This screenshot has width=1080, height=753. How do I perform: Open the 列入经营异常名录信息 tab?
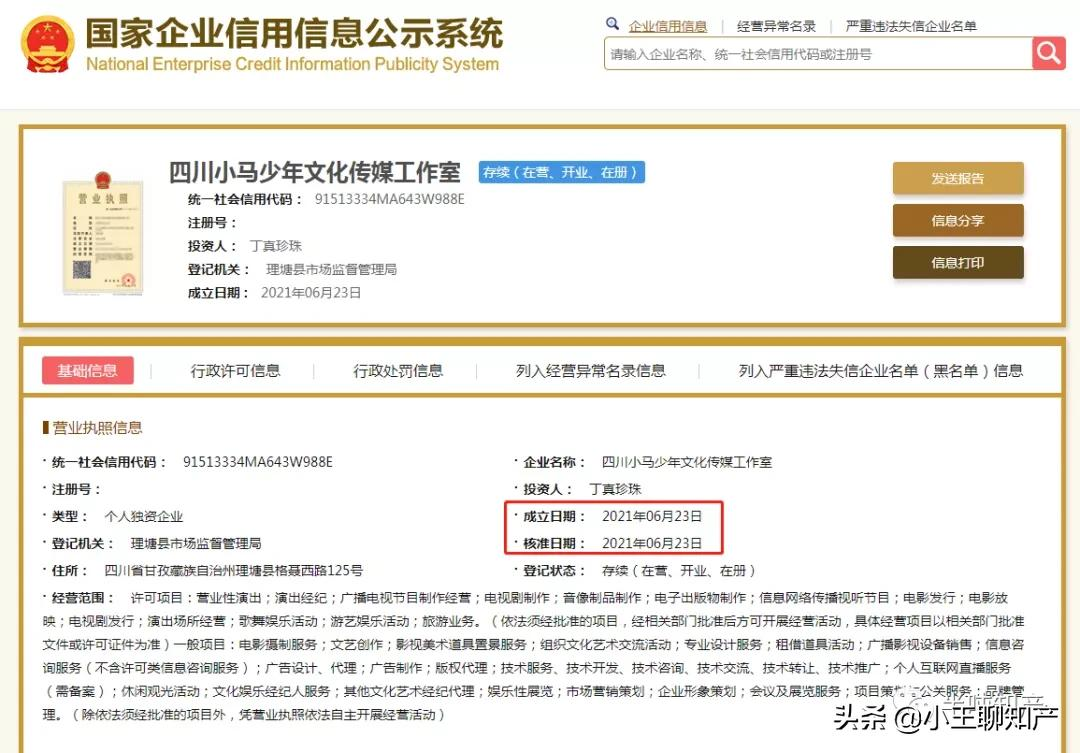tap(591, 371)
